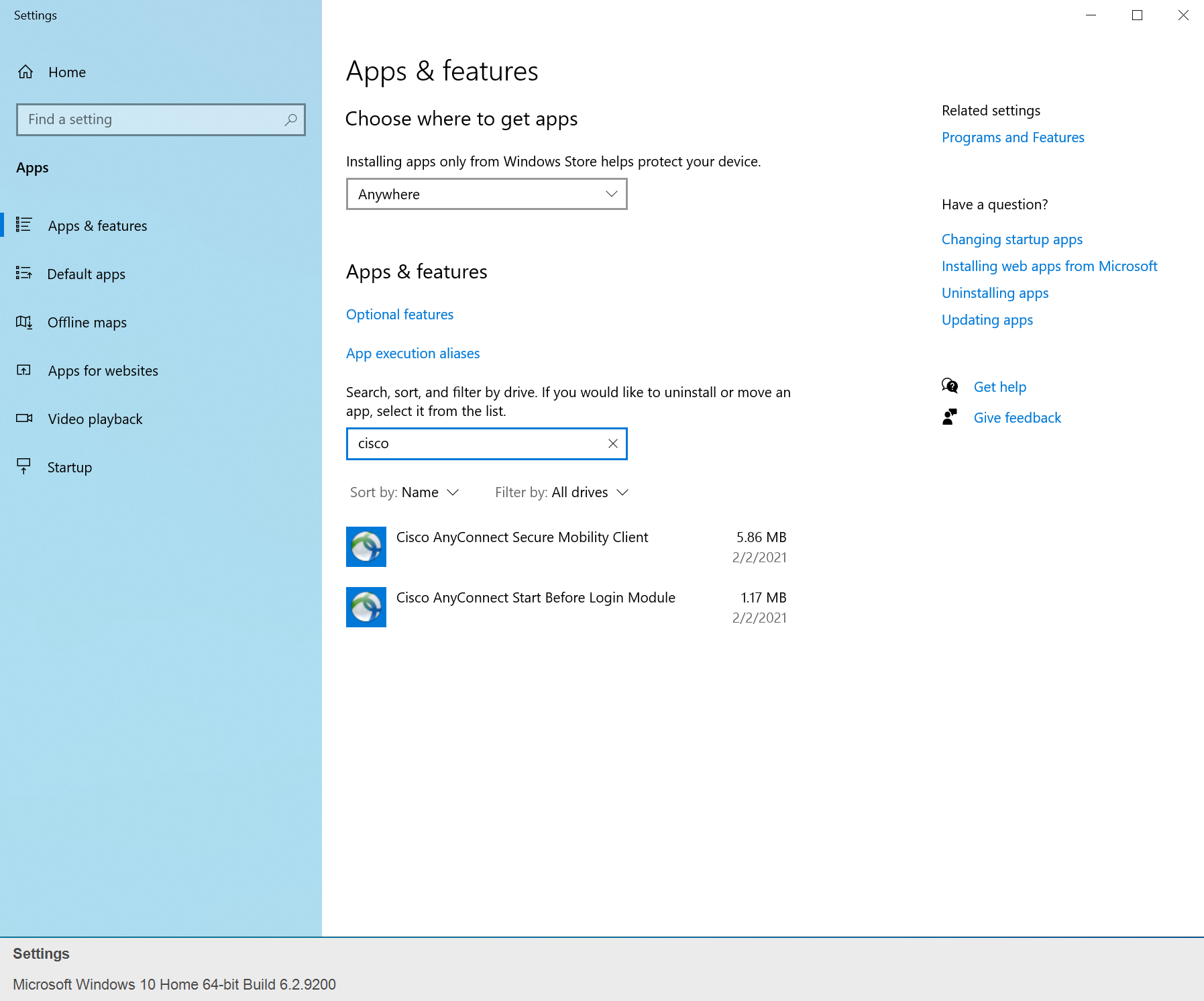Open the Optional features link
The height and width of the screenshot is (1001, 1204).
pyautogui.click(x=400, y=315)
